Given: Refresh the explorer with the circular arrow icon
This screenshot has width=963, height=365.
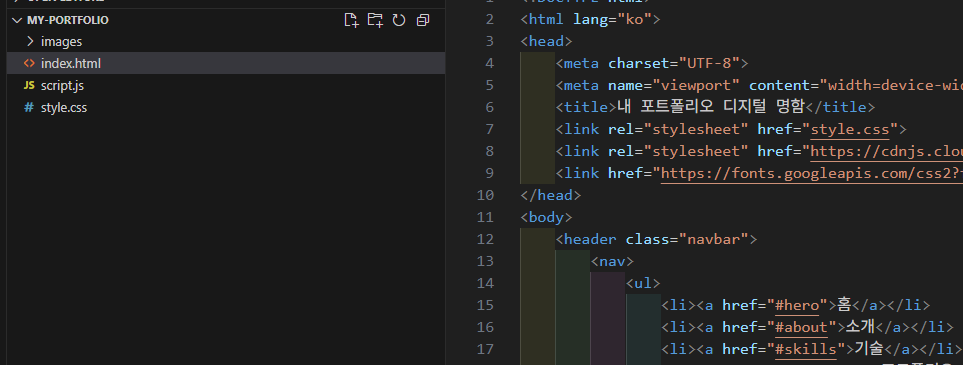Looking at the screenshot, I should point(399,20).
